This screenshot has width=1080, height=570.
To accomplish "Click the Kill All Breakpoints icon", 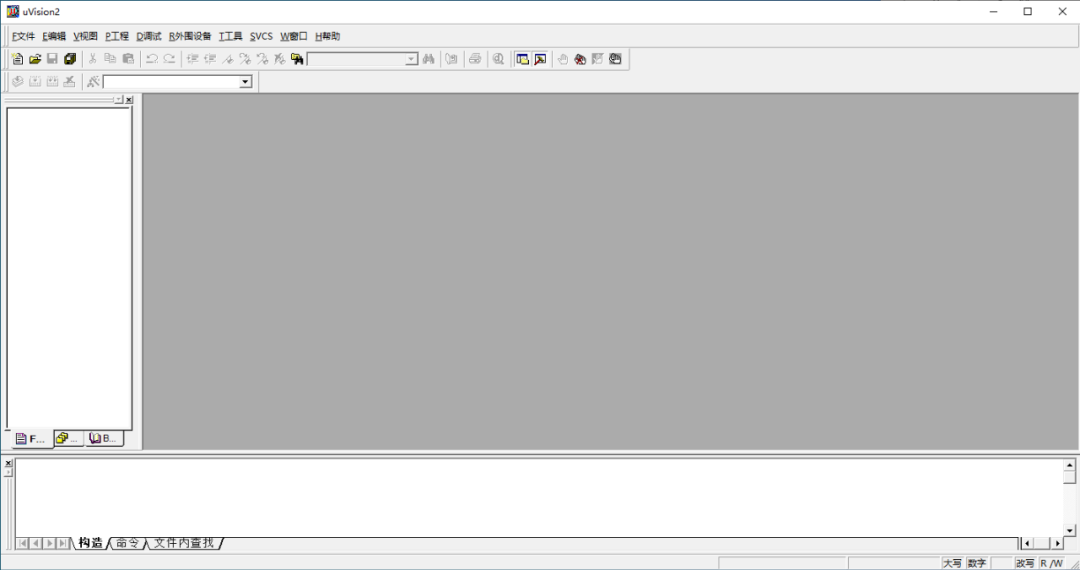I will [x=580, y=59].
